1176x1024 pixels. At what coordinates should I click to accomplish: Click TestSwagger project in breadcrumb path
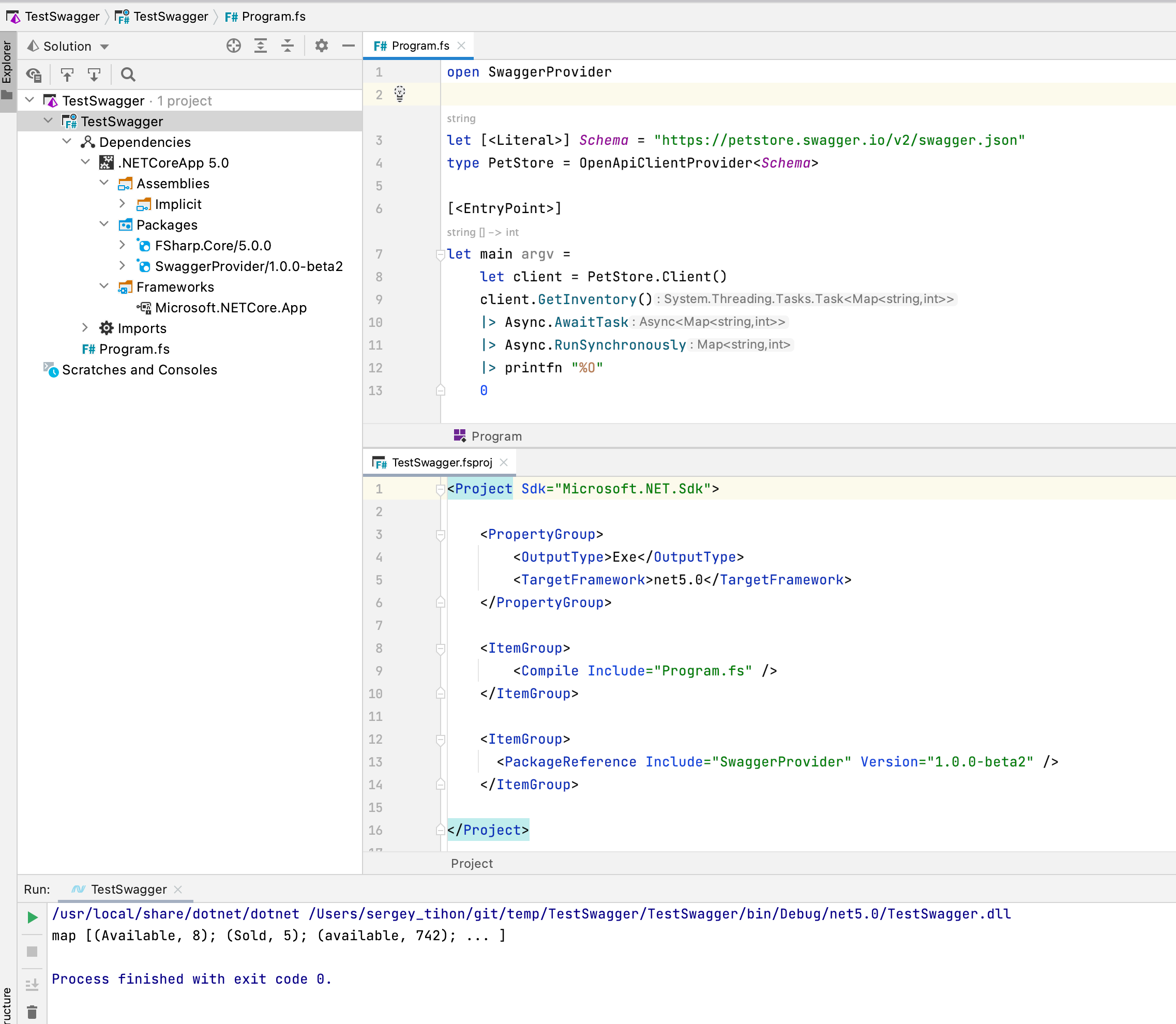pos(170,17)
